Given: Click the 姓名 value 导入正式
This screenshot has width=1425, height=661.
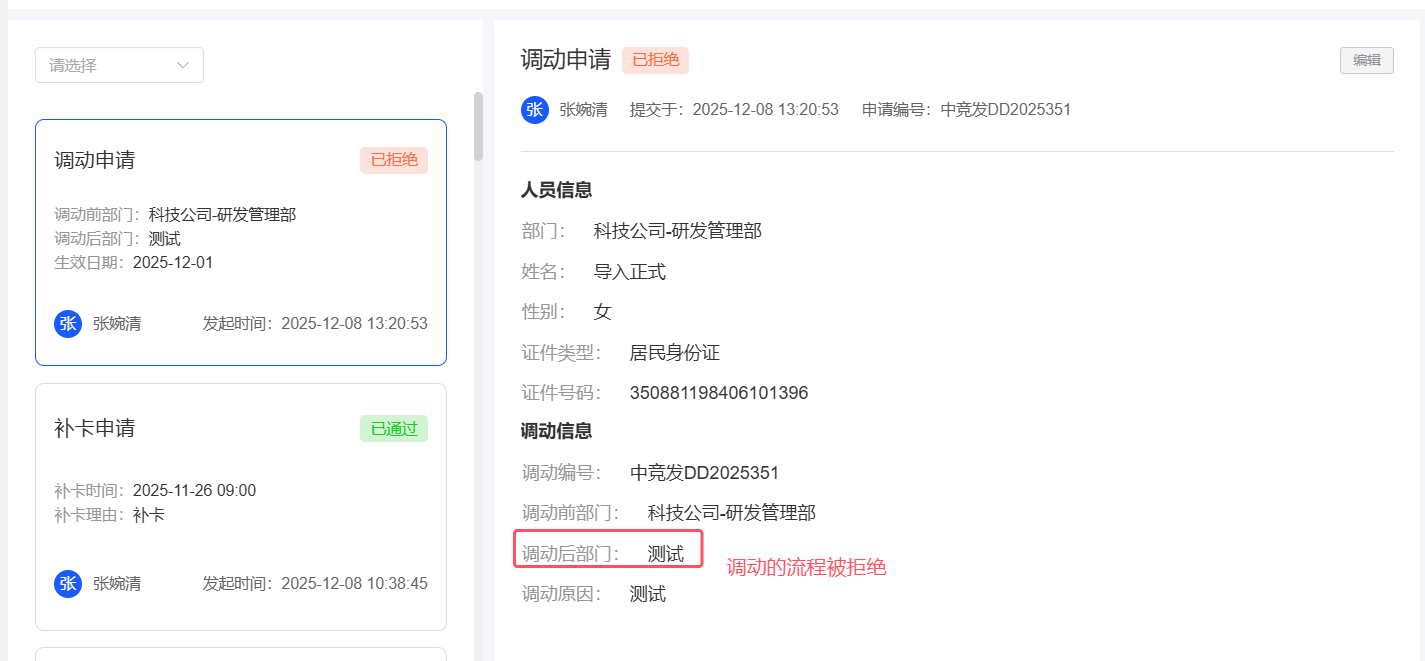Looking at the screenshot, I should click(x=630, y=272).
